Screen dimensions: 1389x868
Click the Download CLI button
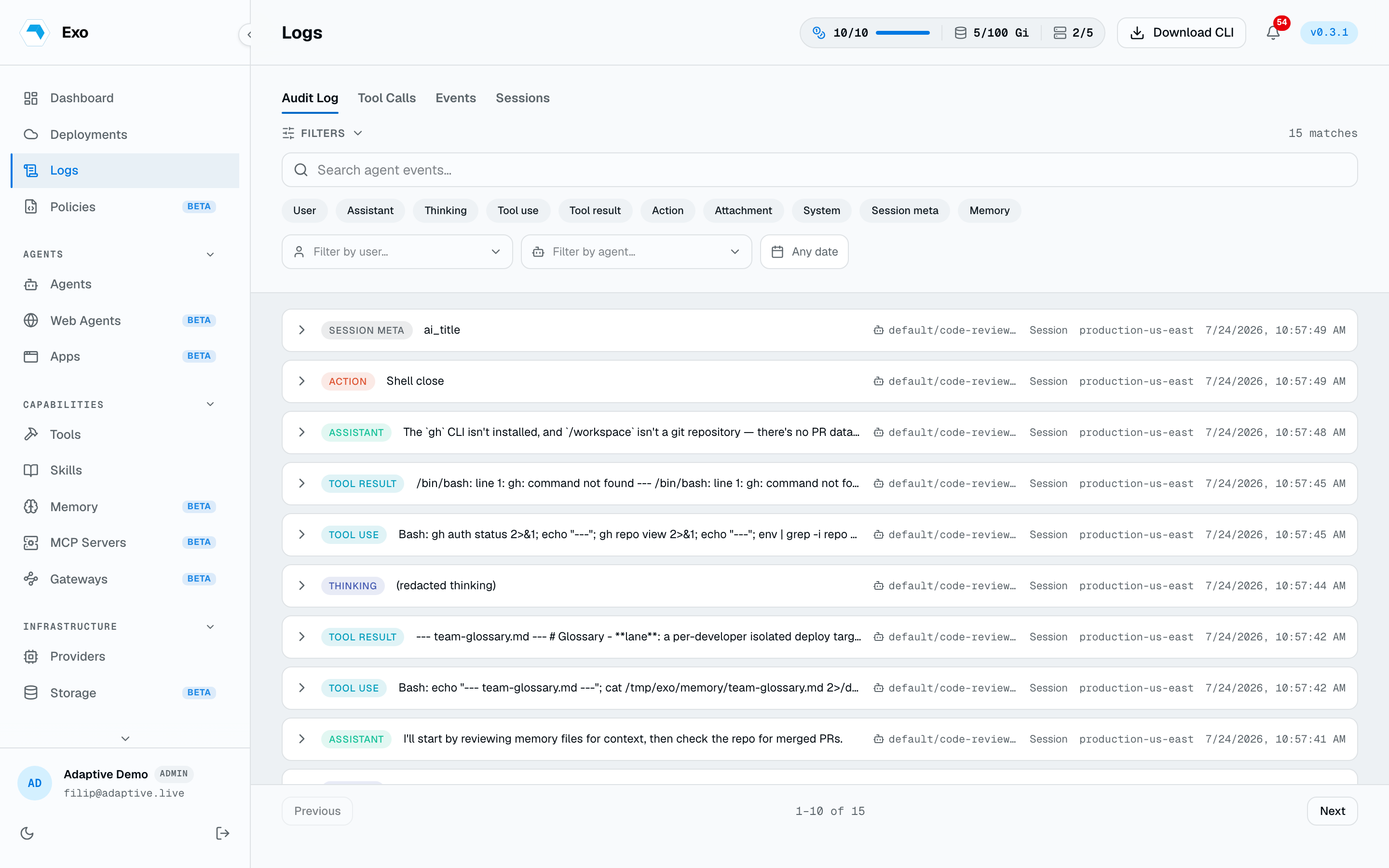[x=1181, y=33]
